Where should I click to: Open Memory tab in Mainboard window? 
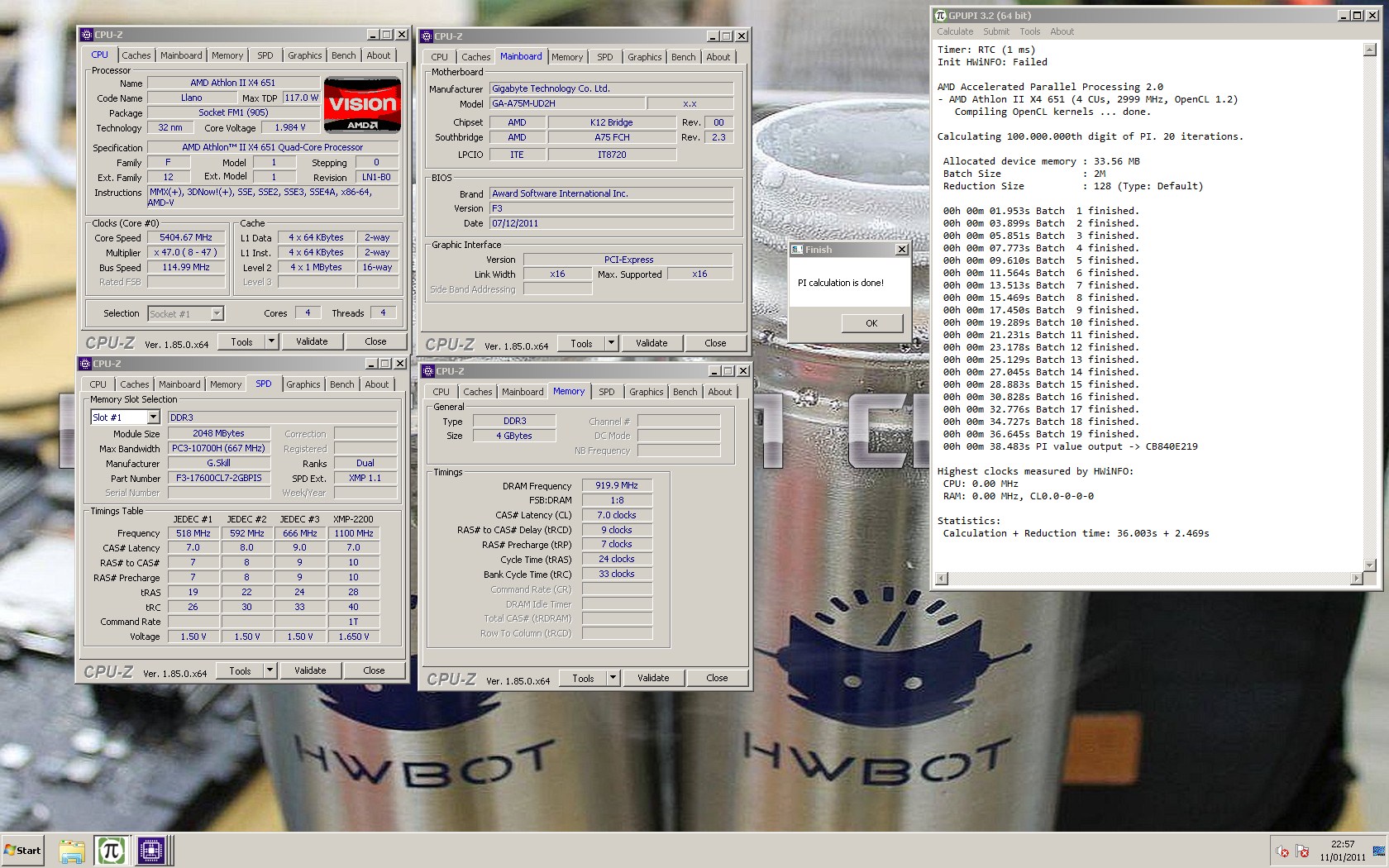[567, 57]
